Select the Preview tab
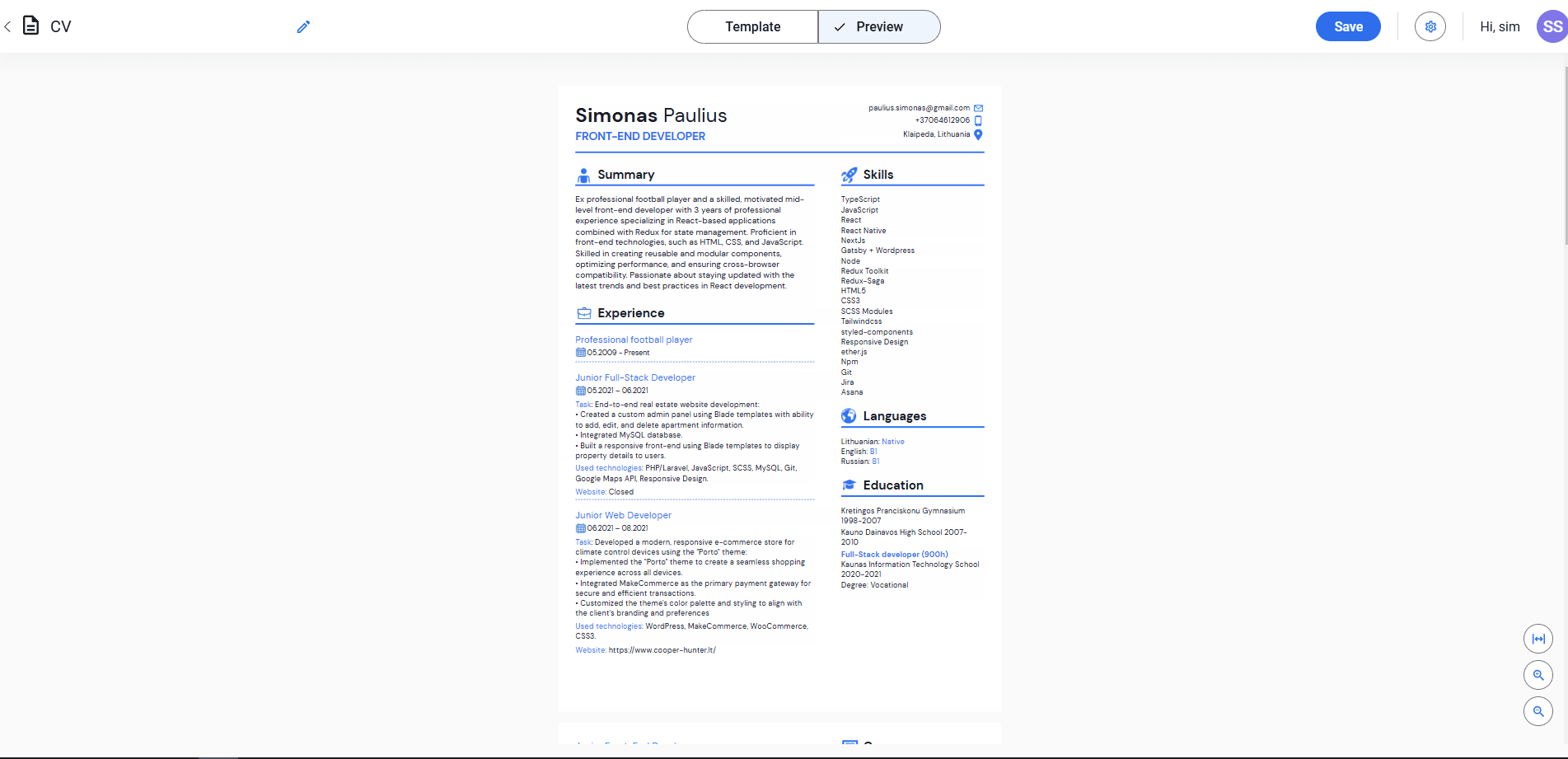The height and width of the screenshot is (759, 1568). click(879, 27)
